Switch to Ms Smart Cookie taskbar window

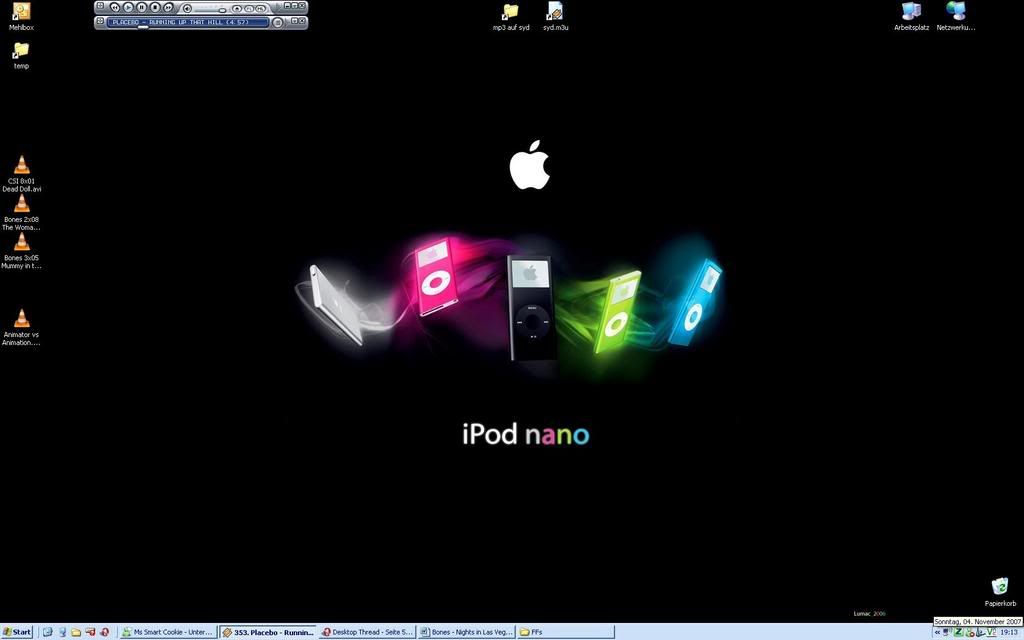[x=167, y=632]
